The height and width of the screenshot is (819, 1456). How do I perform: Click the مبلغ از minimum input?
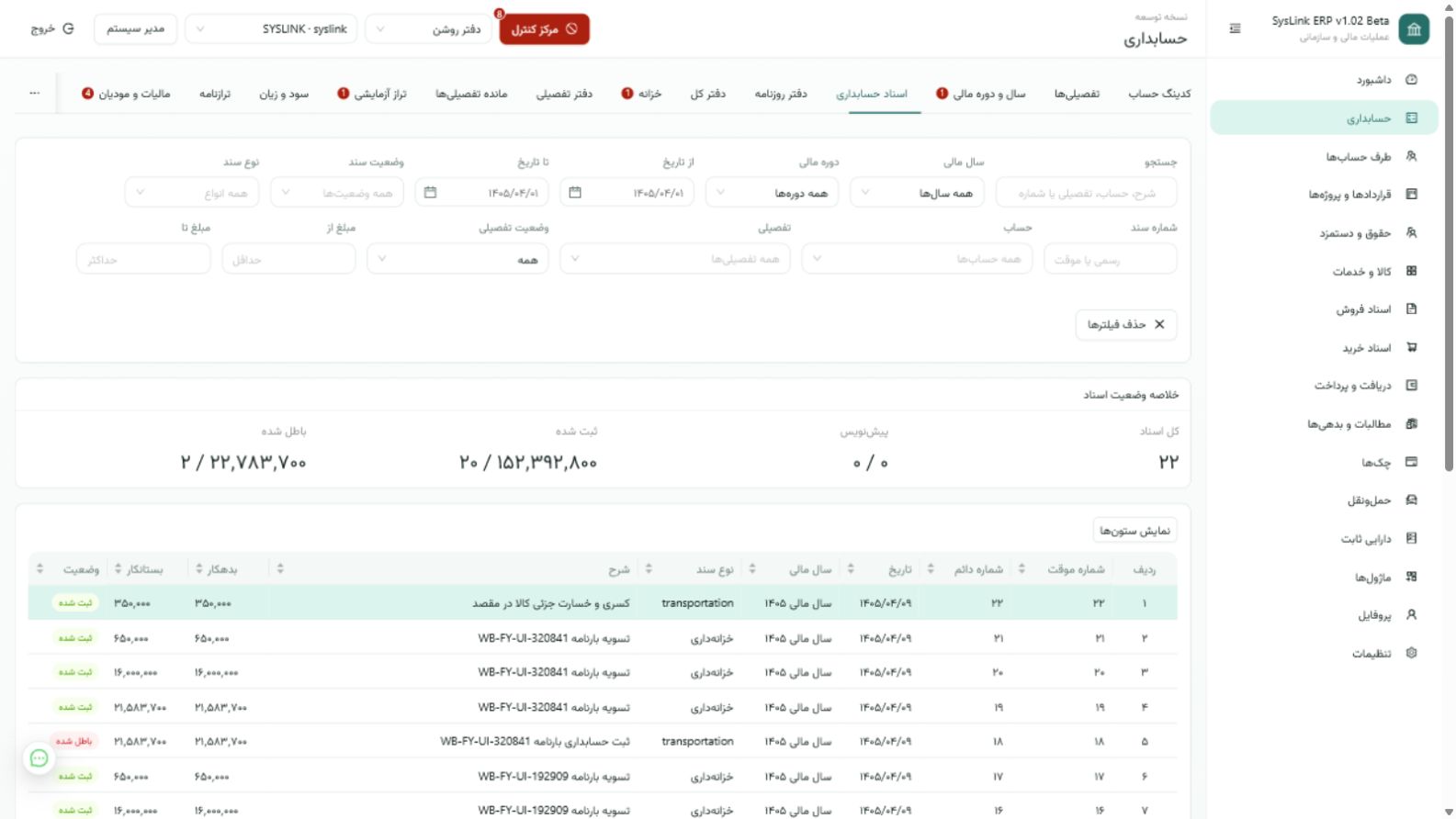point(288,259)
